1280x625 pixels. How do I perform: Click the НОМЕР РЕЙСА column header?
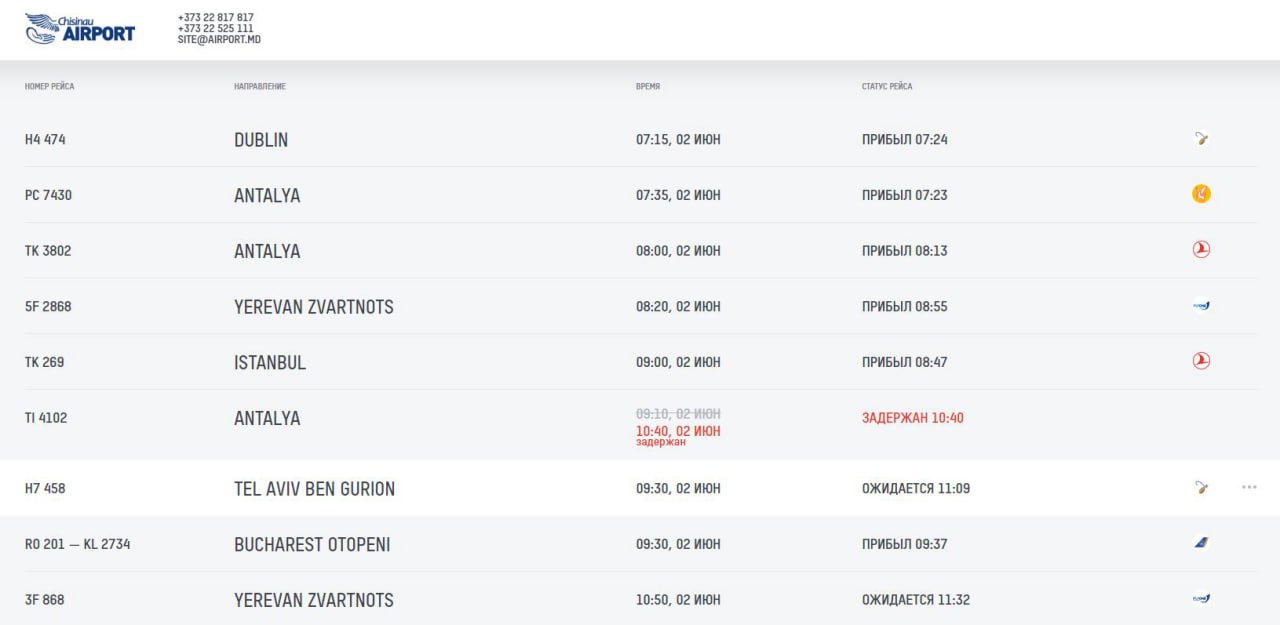pos(49,87)
